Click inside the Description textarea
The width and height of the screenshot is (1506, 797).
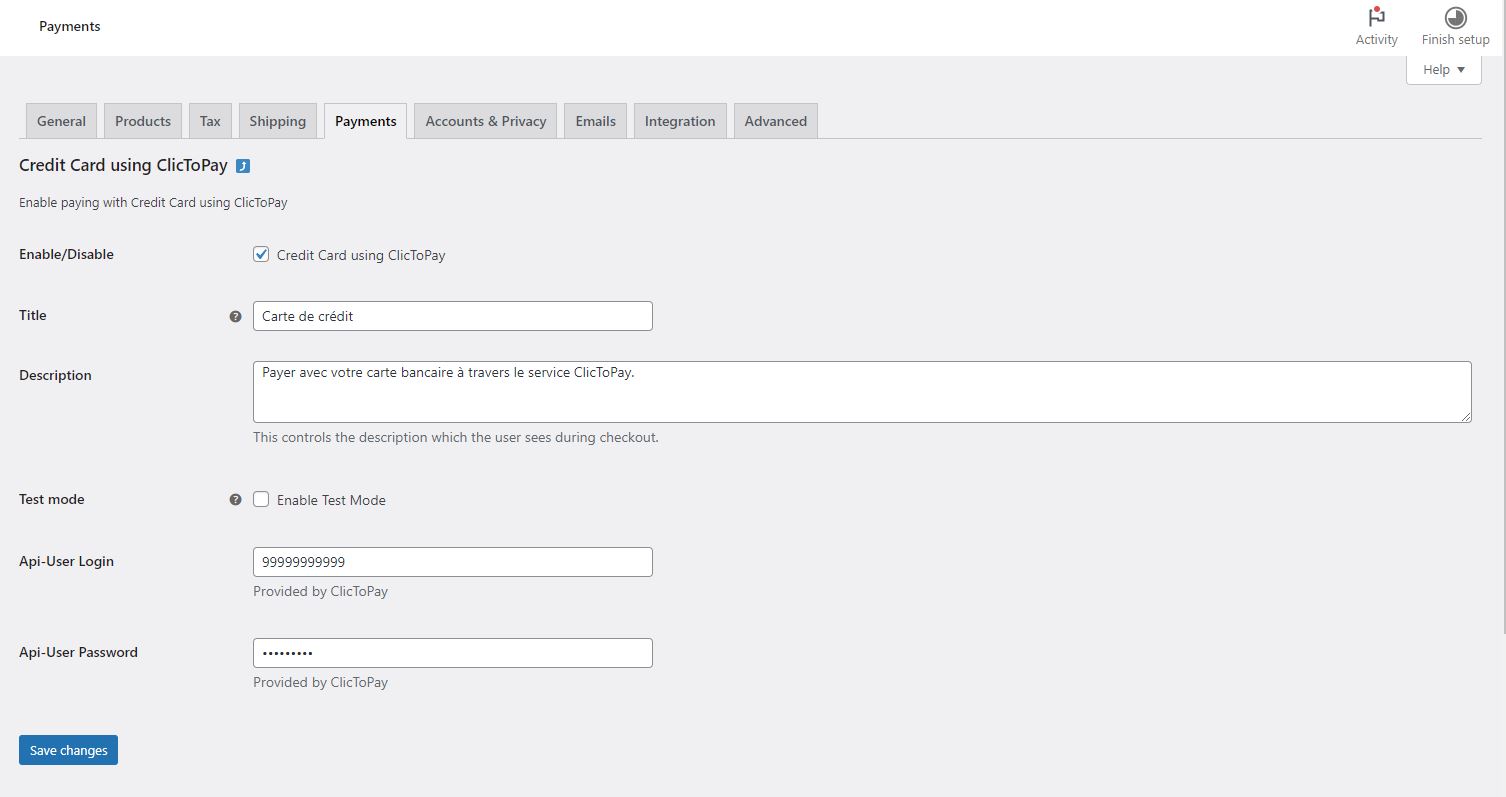tap(862, 392)
